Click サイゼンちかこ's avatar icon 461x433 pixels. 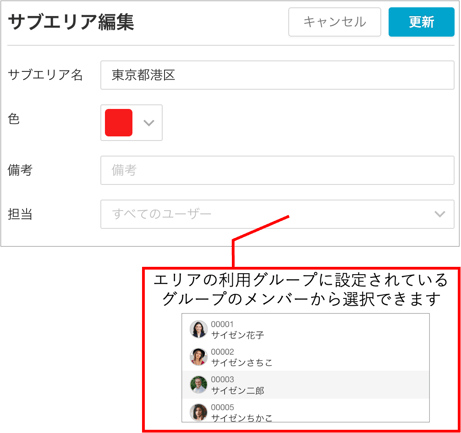pyautogui.click(x=198, y=412)
